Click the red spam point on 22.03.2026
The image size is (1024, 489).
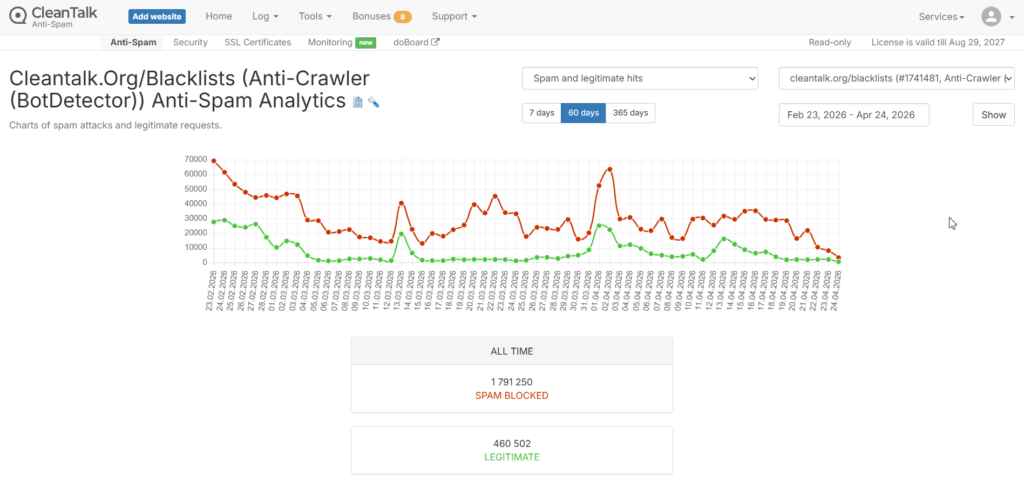(x=495, y=196)
